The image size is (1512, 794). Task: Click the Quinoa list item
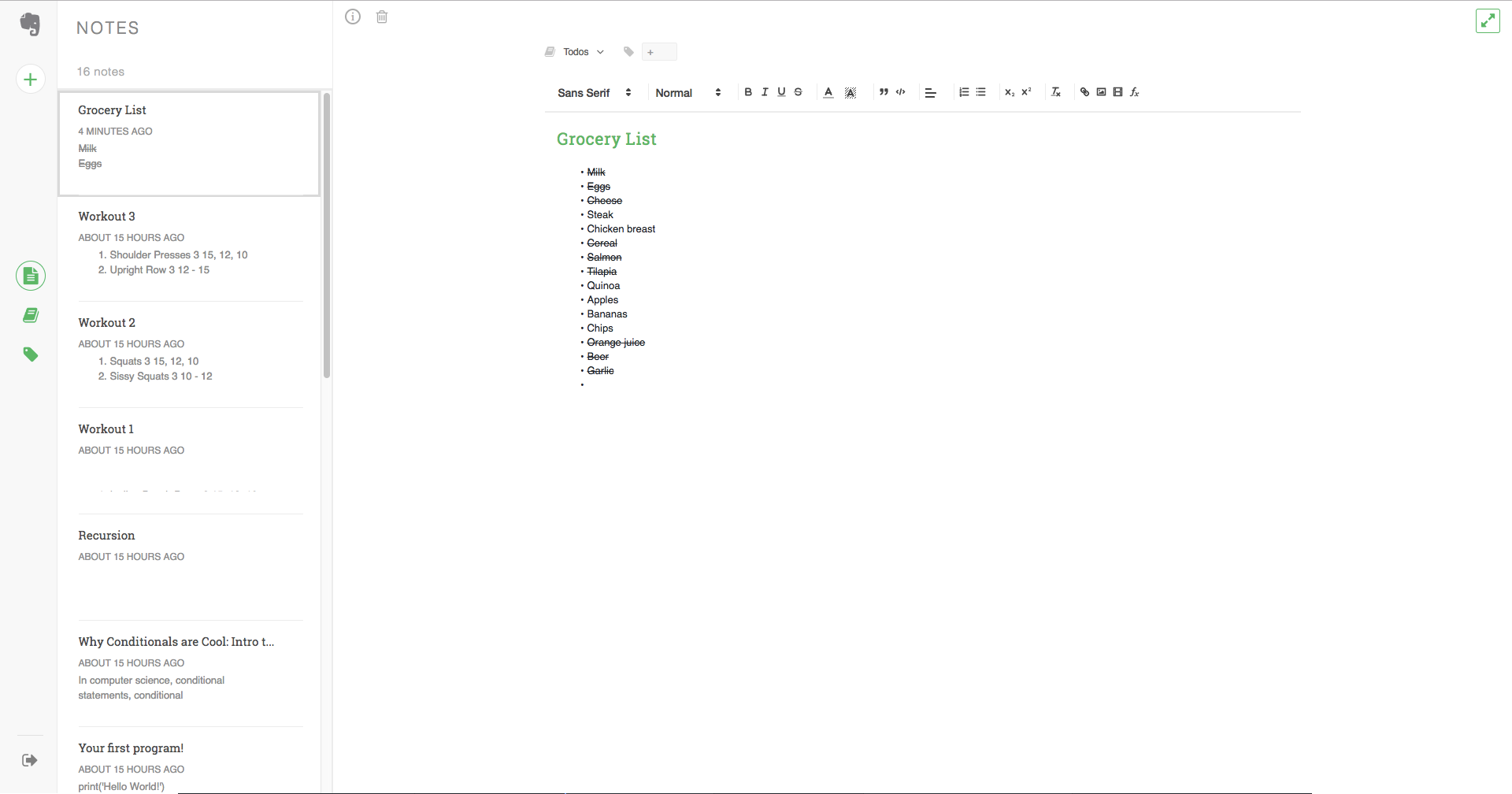pyautogui.click(x=603, y=286)
